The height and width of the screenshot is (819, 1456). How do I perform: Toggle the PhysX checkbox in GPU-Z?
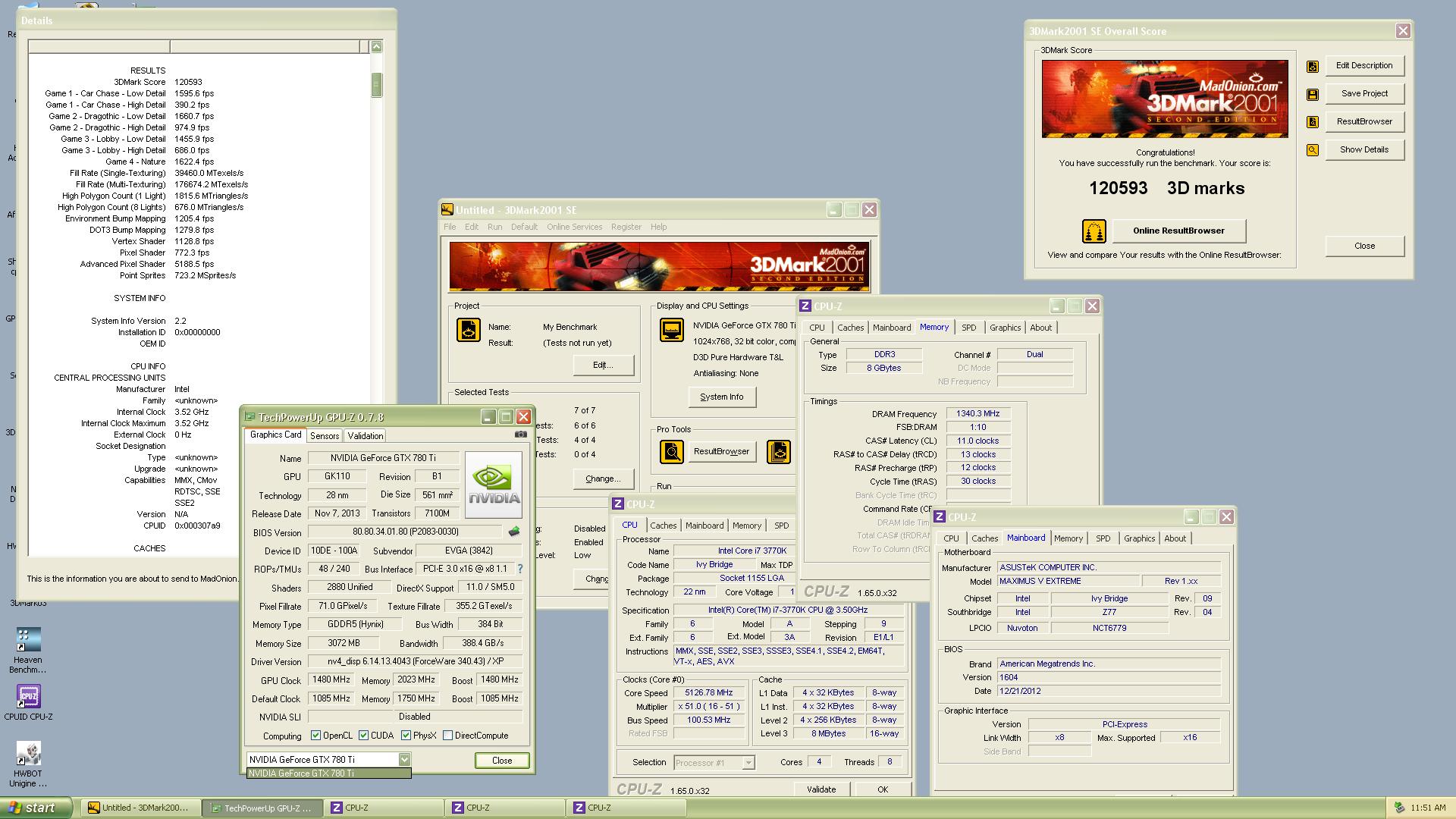click(406, 736)
